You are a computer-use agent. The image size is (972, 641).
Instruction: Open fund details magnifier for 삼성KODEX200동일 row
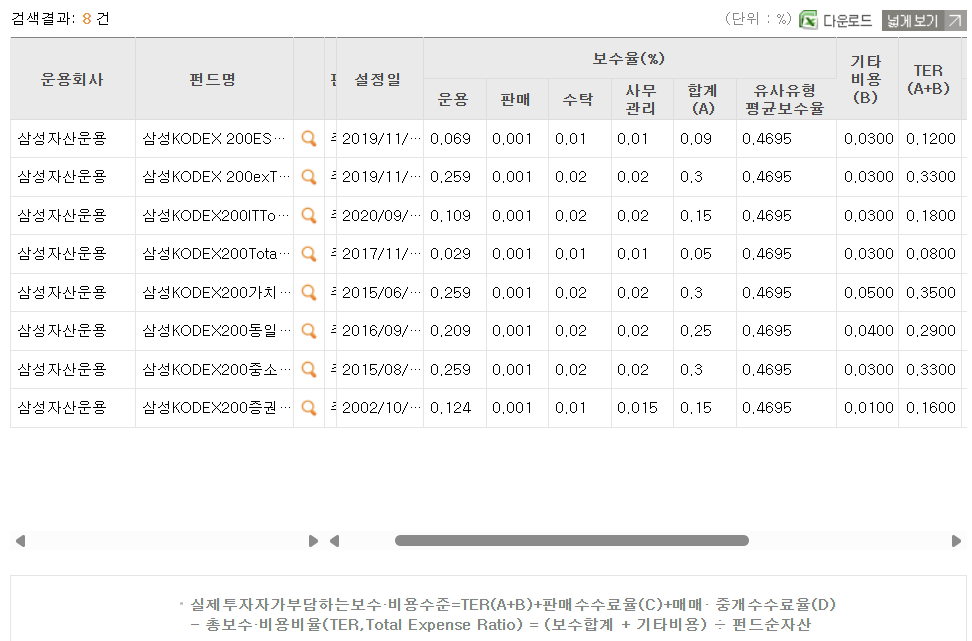pyautogui.click(x=309, y=331)
